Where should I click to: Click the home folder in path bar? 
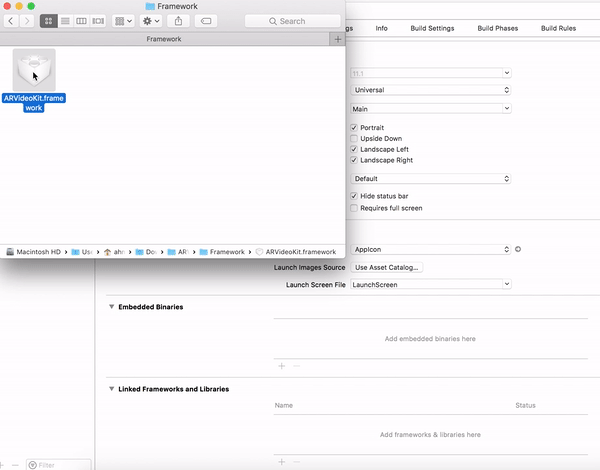point(114,252)
